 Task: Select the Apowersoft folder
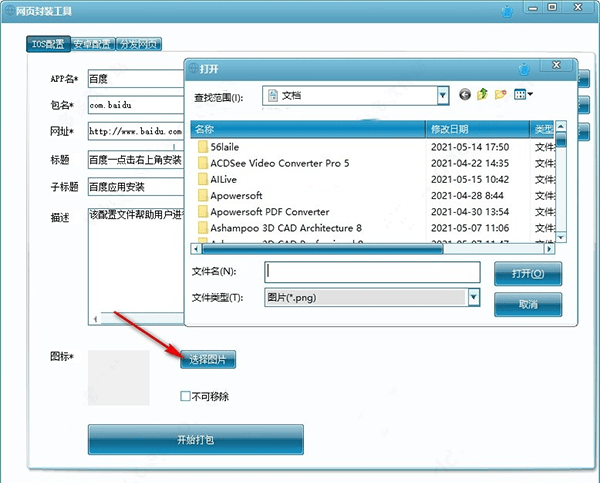(236, 196)
